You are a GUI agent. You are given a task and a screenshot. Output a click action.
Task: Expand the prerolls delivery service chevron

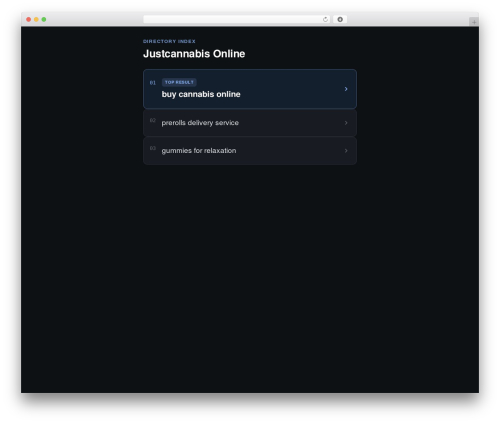coord(346,123)
